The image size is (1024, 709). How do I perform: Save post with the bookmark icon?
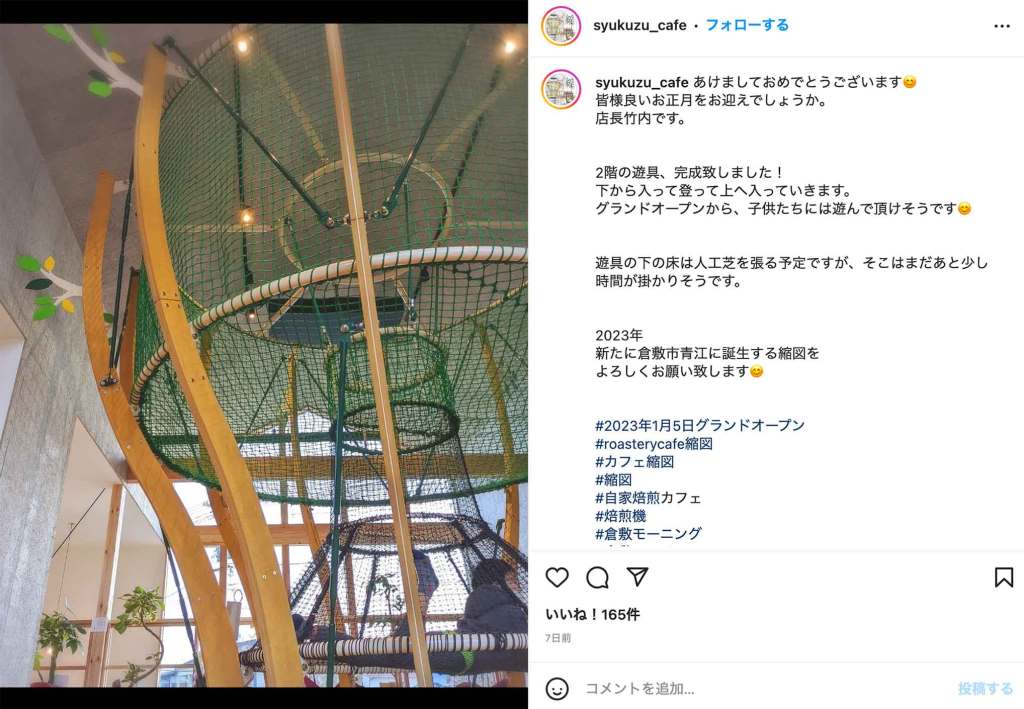(x=1004, y=577)
